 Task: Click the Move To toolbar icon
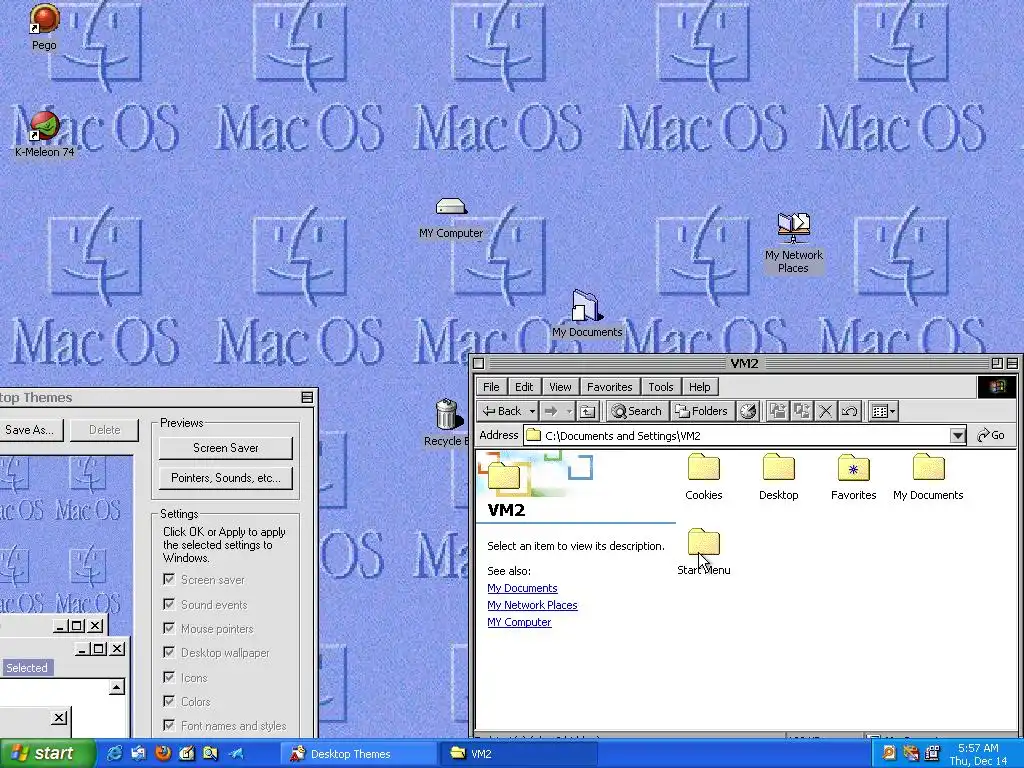777,411
